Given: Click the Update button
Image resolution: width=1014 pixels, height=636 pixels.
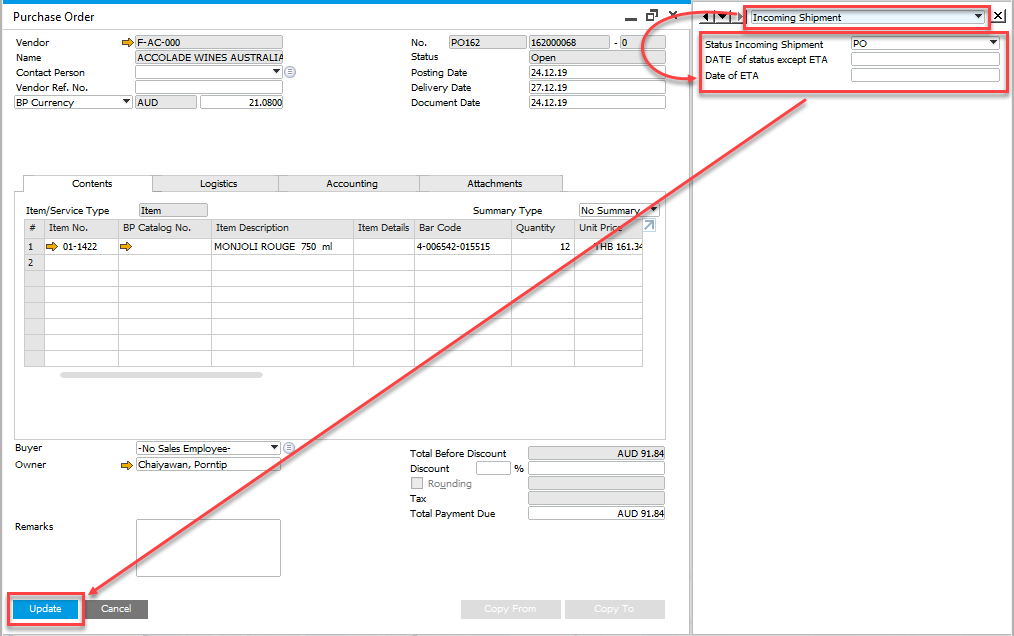Looking at the screenshot, I should click(x=45, y=609).
